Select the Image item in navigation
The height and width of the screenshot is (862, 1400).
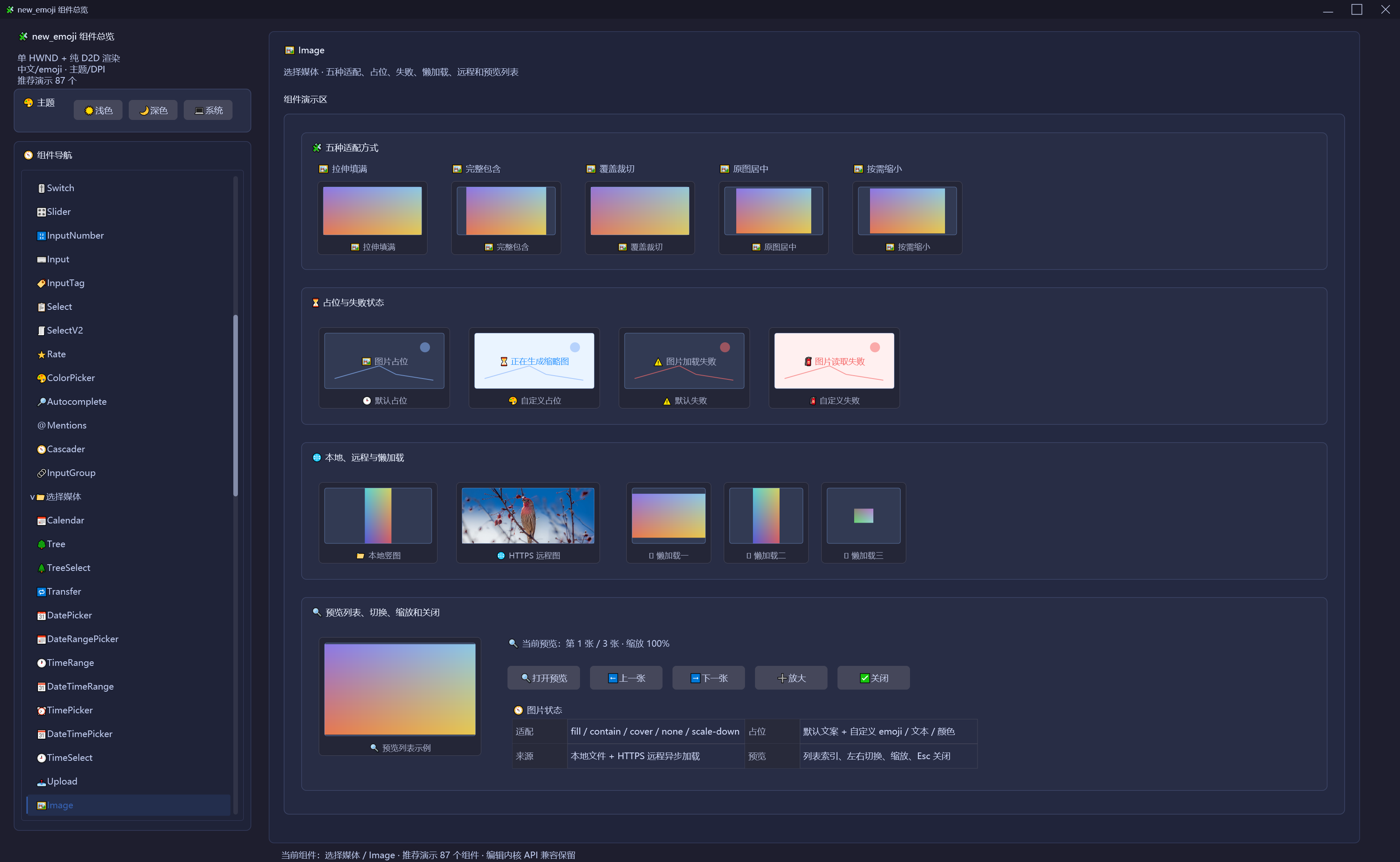click(x=128, y=805)
